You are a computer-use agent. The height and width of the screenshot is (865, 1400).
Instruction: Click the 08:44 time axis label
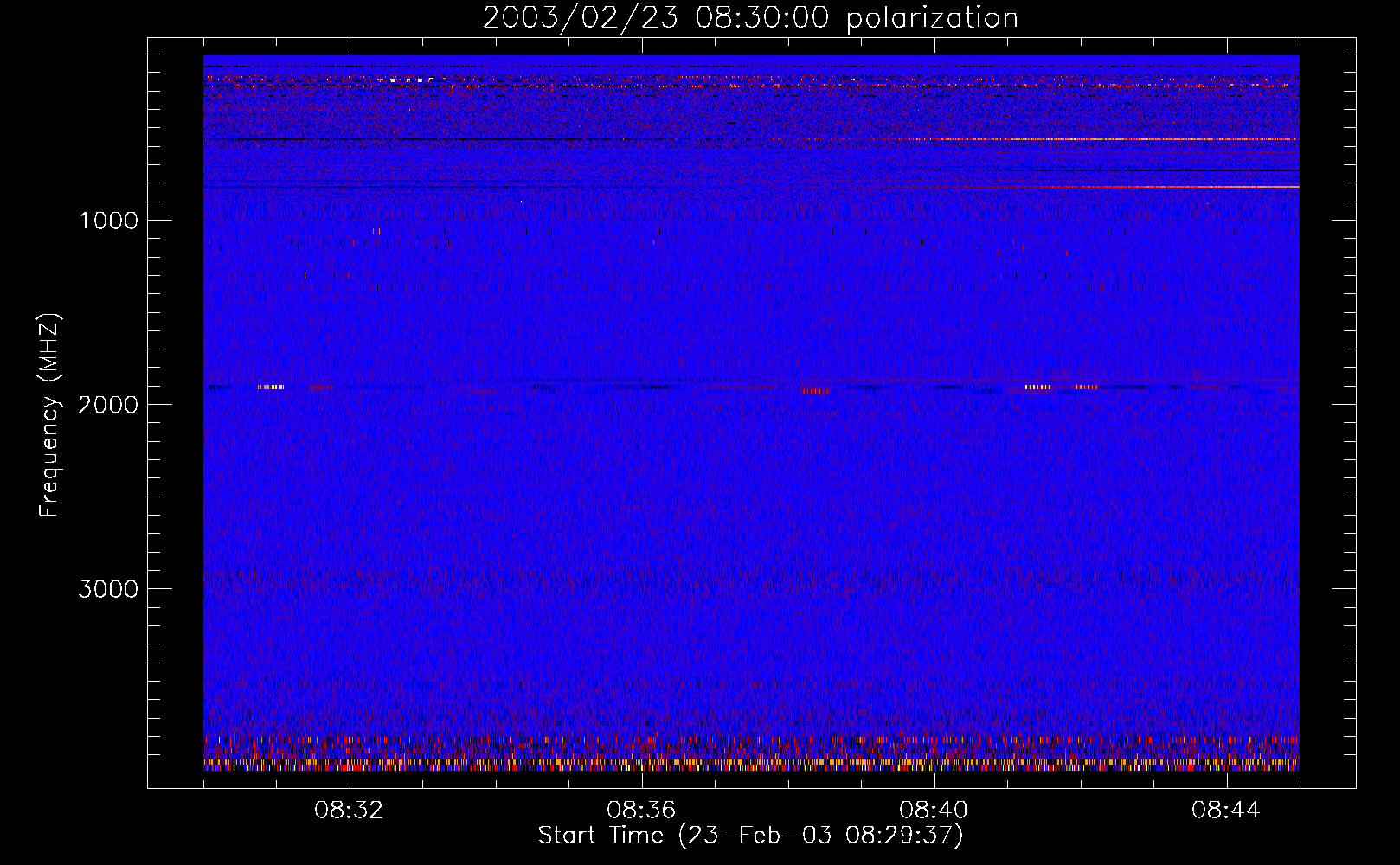(x=1226, y=811)
